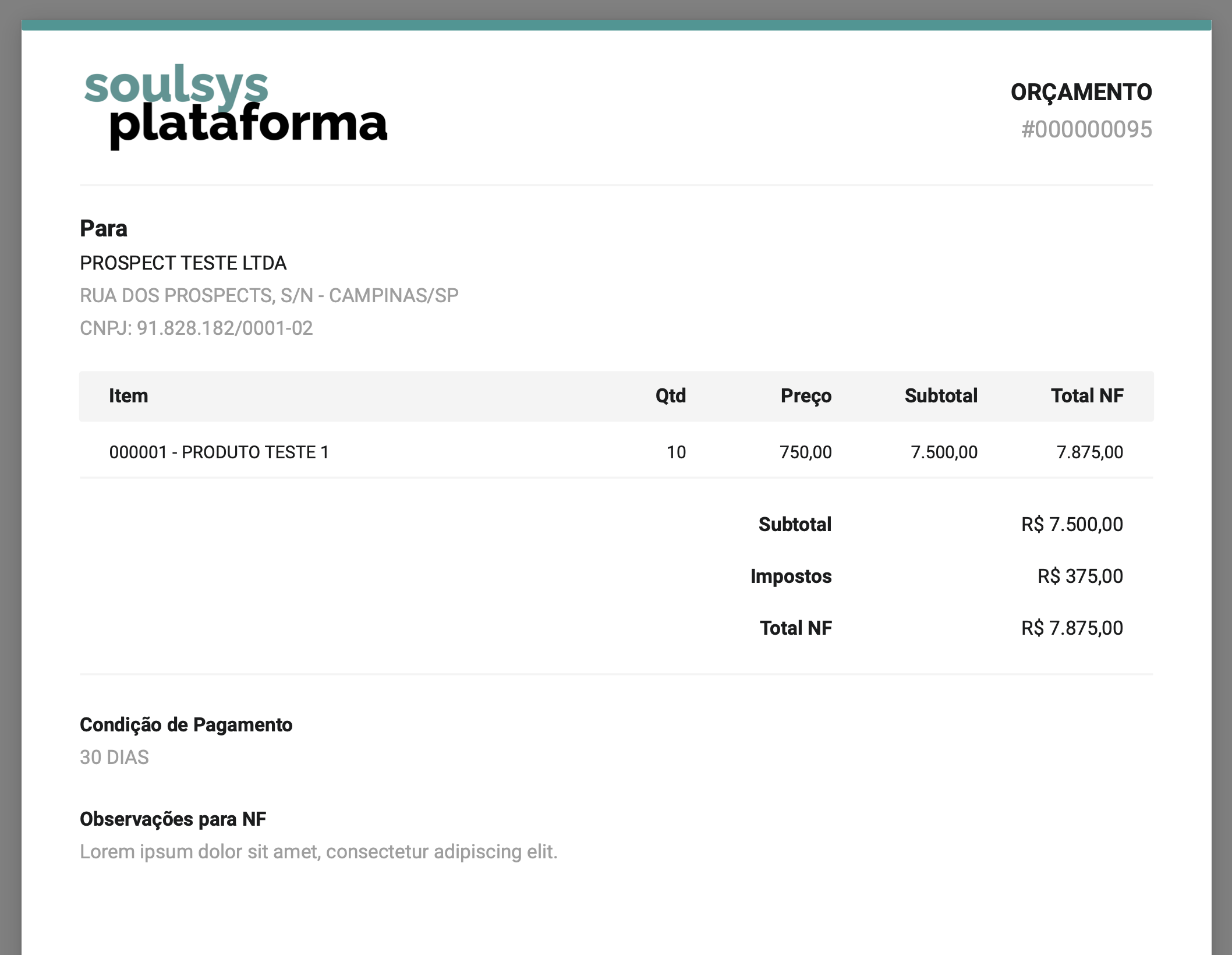Viewport: 1232px width, 955px height.
Task: Click the soulsys plataforma logo
Action: point(235,107)
